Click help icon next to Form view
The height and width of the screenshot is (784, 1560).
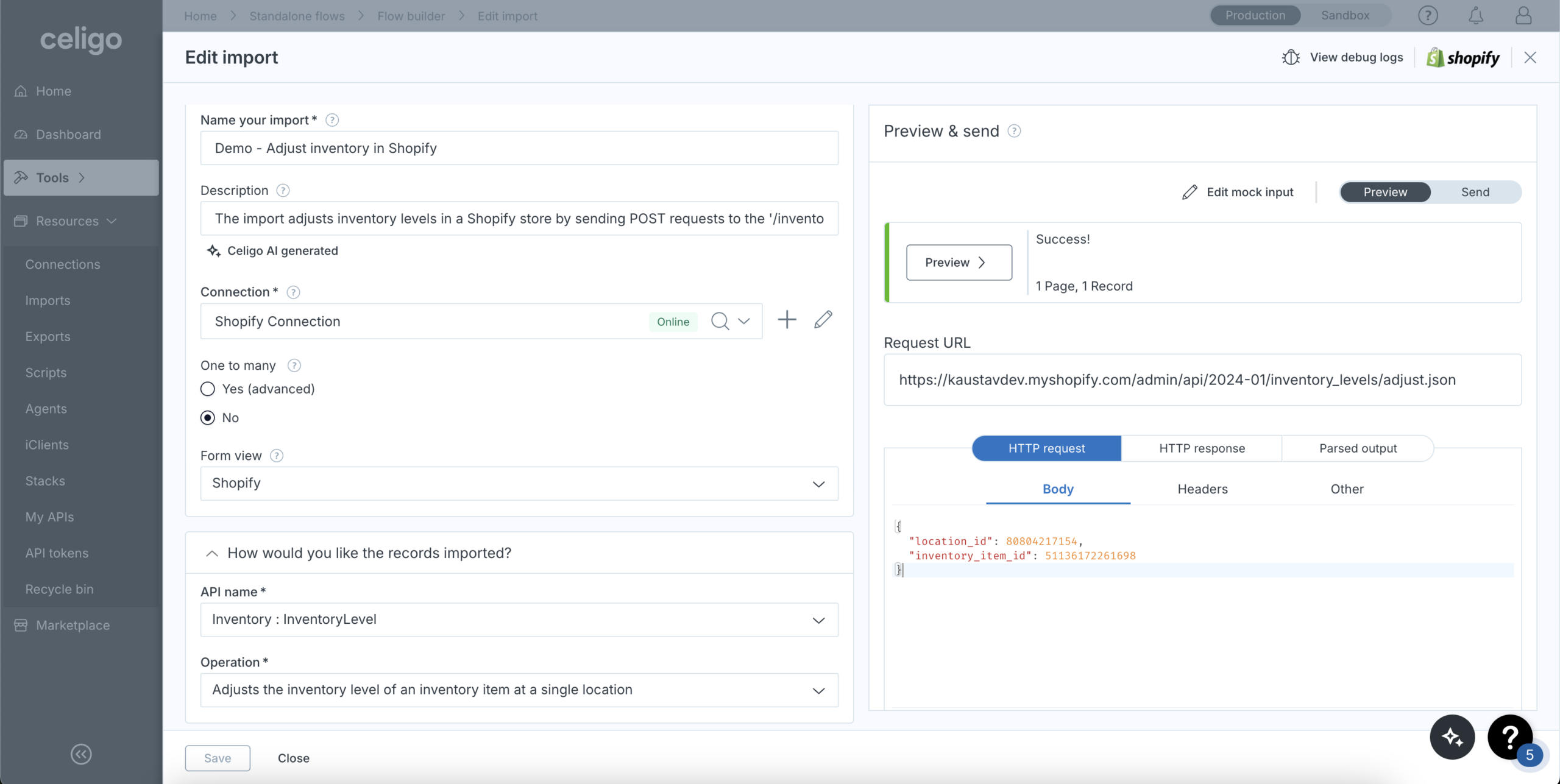click(277, 456)
